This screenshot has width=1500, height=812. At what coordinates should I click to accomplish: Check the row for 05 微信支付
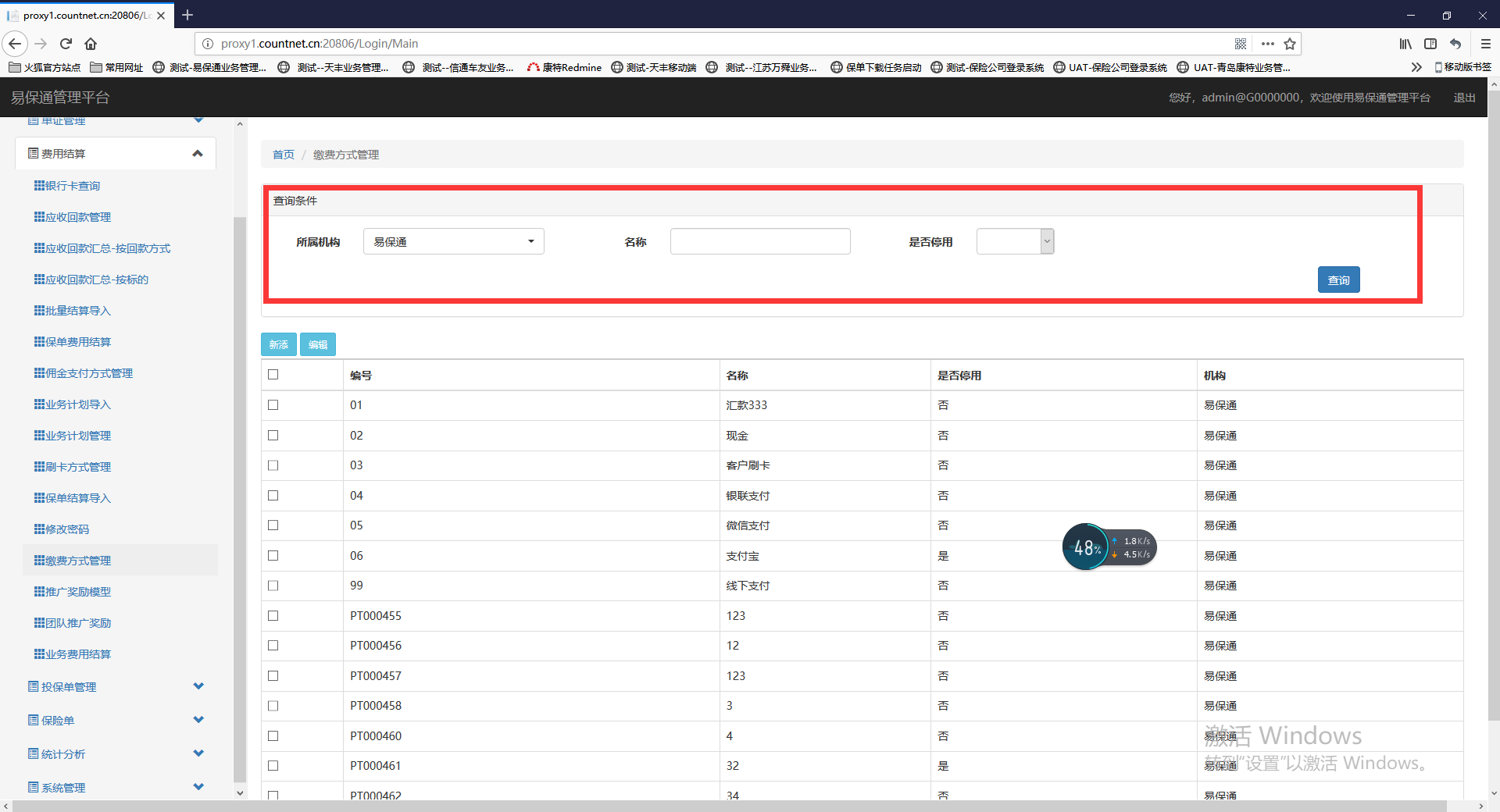click(273, 525)
